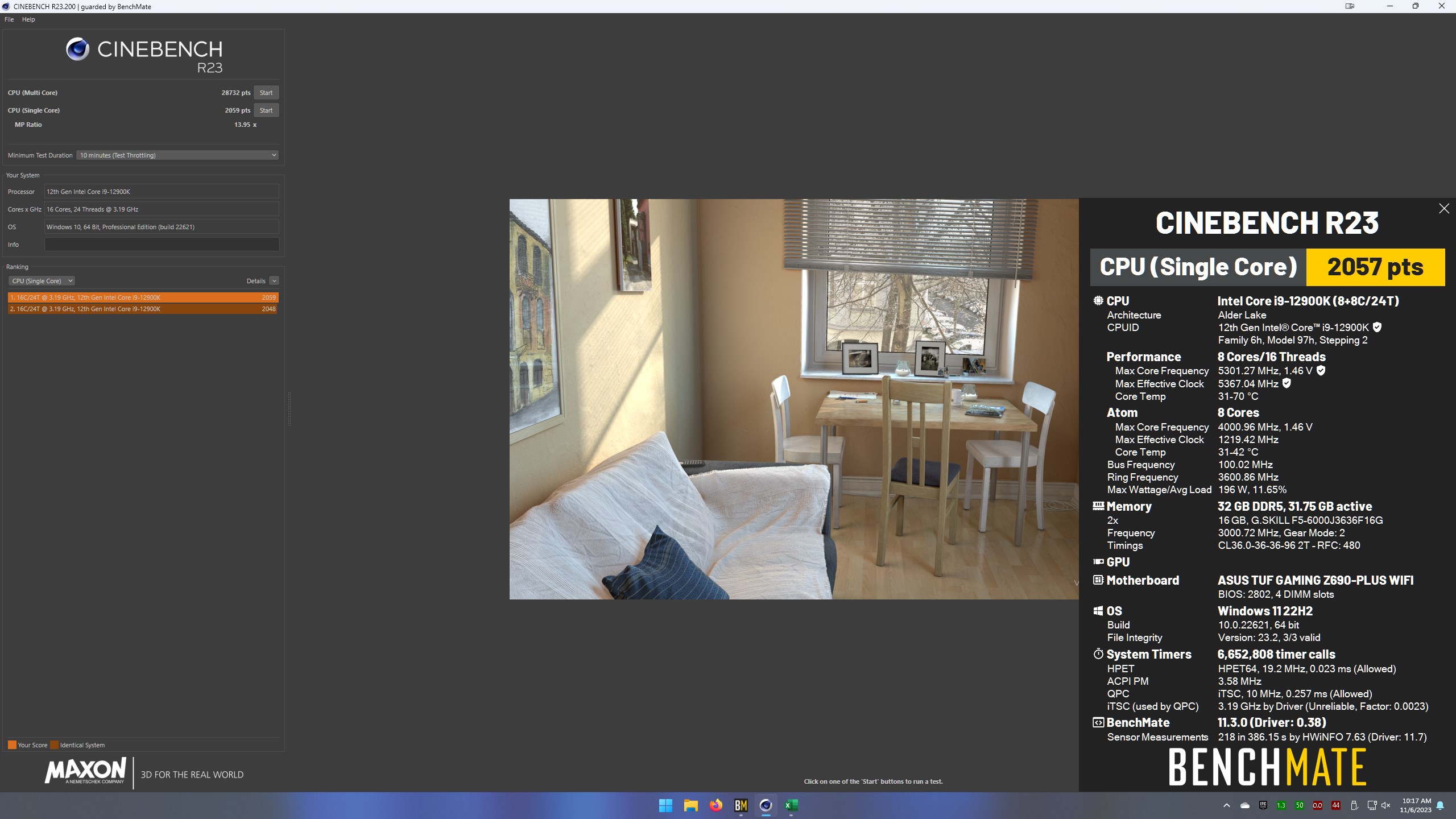Click the BenchMate code-bracket icon
This screenshot has width=1456, height=819.
click(1098, 722)
